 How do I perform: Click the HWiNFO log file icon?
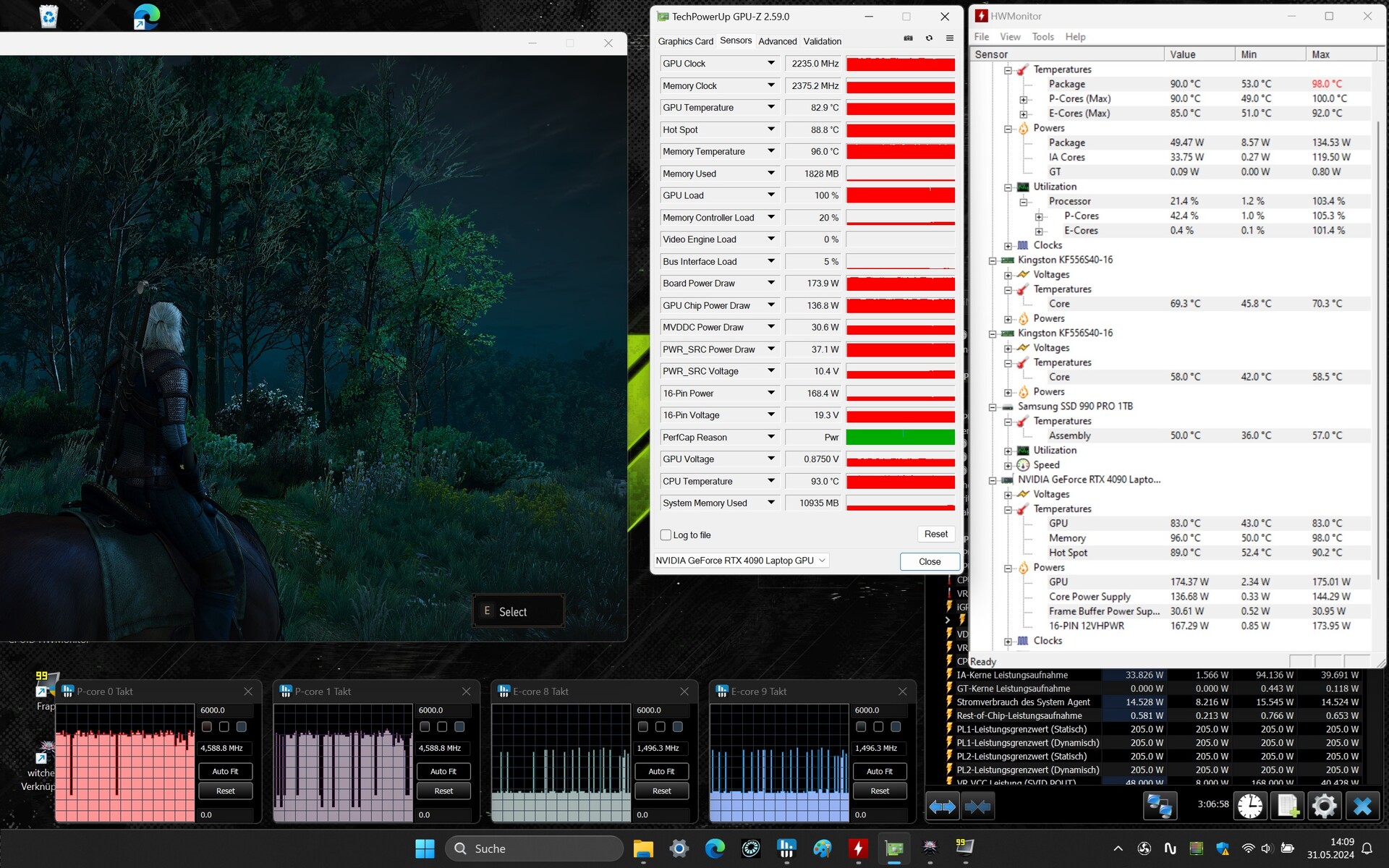(x=1288, y=806)
